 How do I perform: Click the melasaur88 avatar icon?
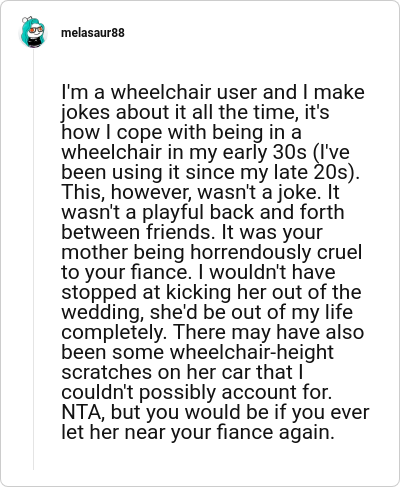[32, 32]
